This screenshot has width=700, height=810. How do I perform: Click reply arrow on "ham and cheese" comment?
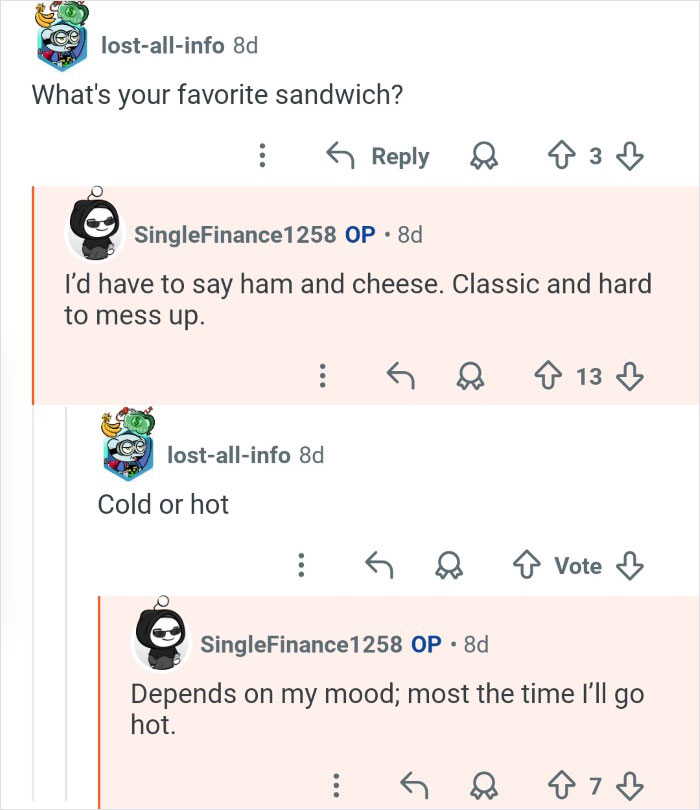click(402, 376)
